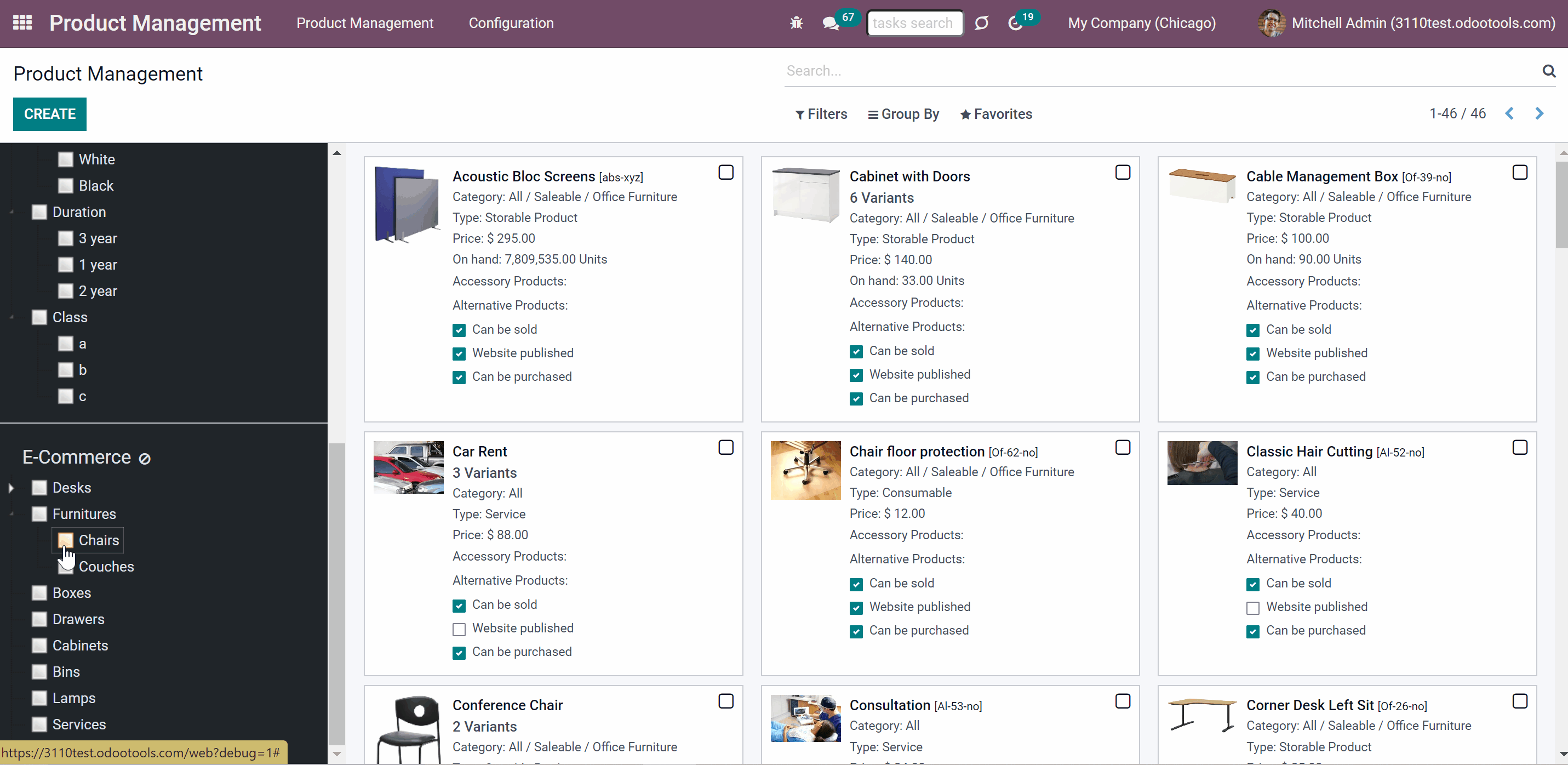Check the White color filter checkbox
This screenshot has width=1568, height=765.
coord(66,159)
